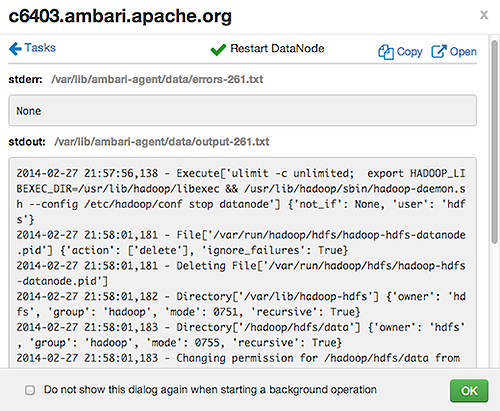Close the dialog with the X
The height and width of the screenshot is (411, 500).
pos(484,15)
